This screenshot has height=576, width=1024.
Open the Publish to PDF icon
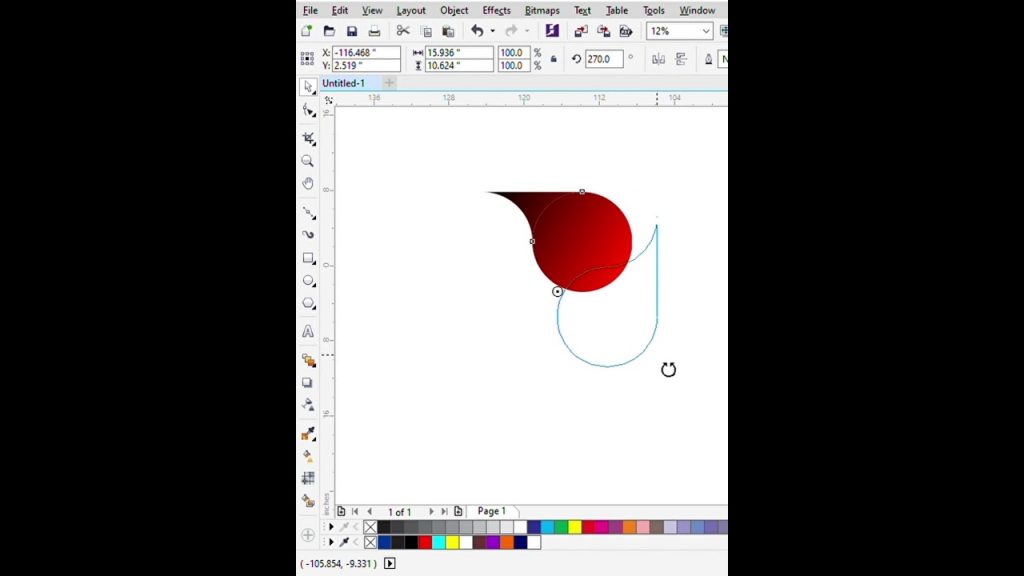625,31
